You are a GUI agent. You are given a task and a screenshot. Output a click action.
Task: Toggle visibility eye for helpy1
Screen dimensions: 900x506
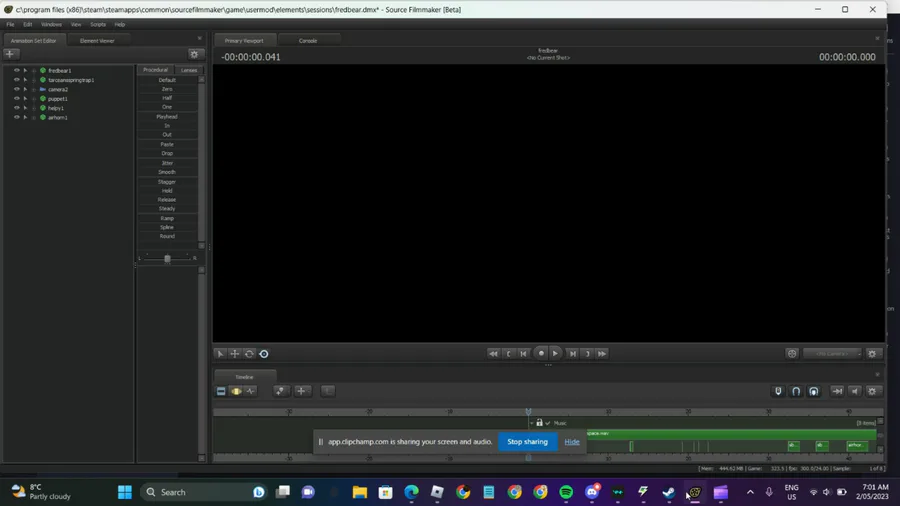(x=17, y=108)
